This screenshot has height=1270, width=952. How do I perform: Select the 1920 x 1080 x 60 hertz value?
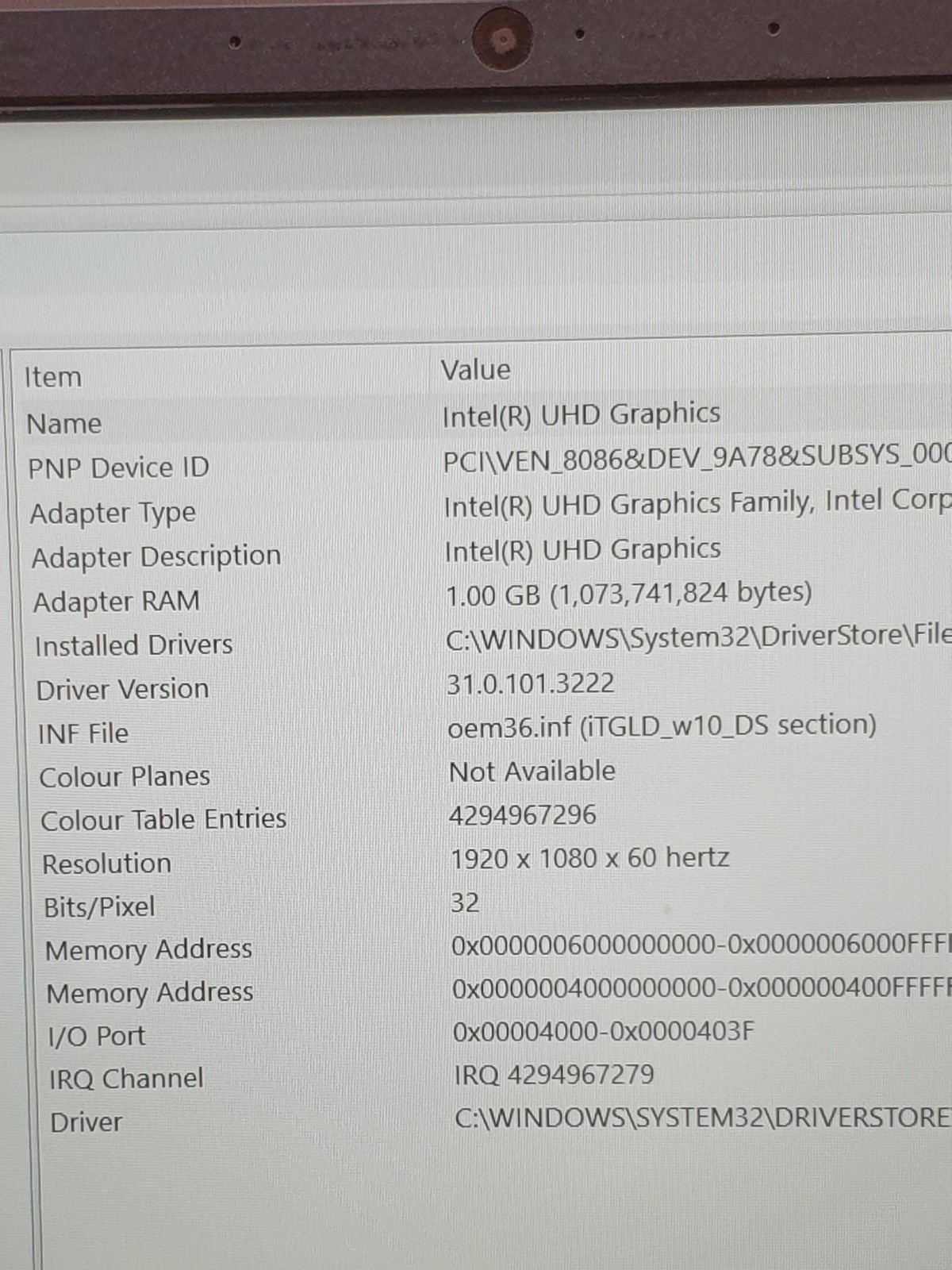click(x=590, y=858)
